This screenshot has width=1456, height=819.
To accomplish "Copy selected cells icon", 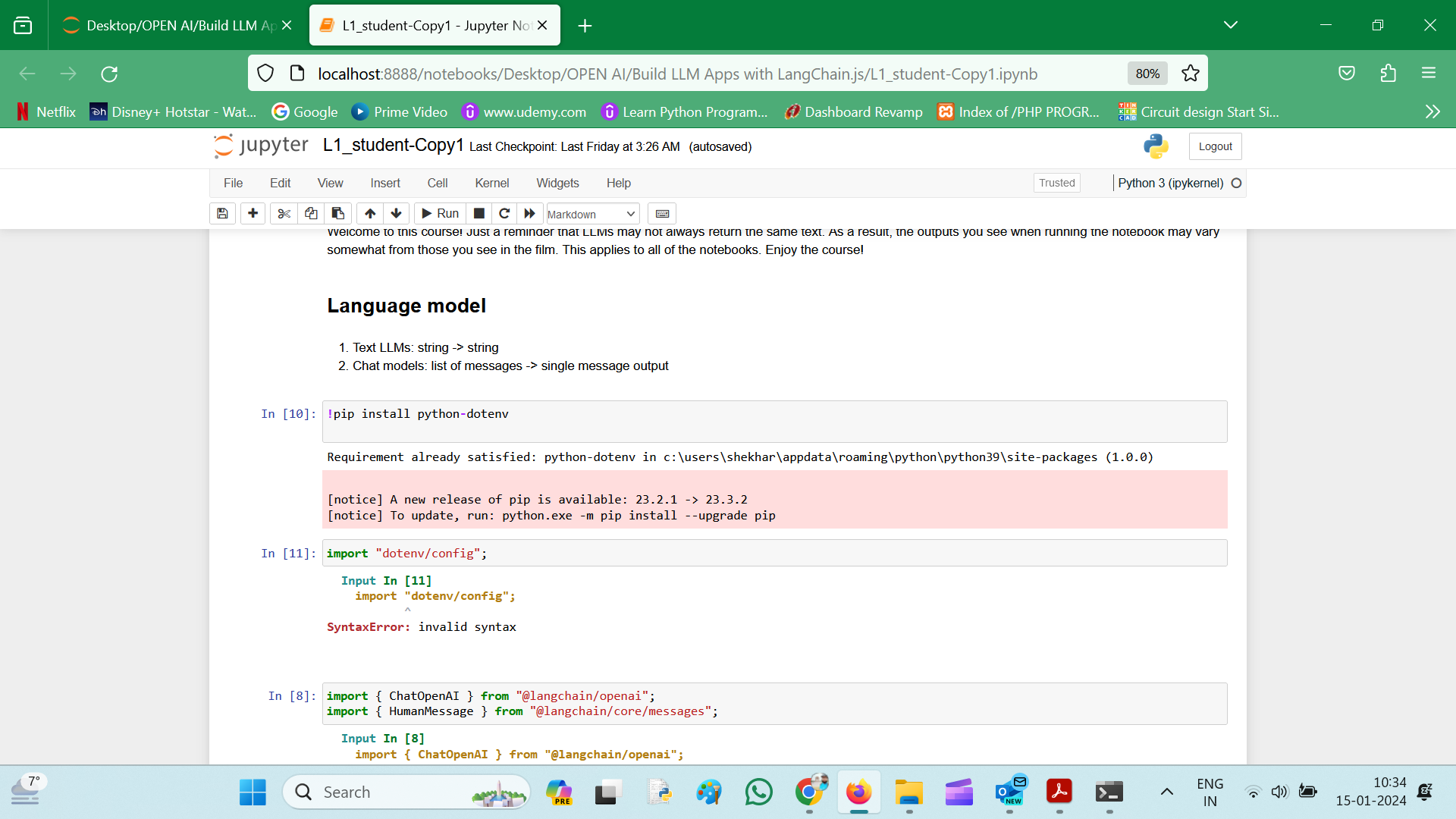I will point(311,214).
